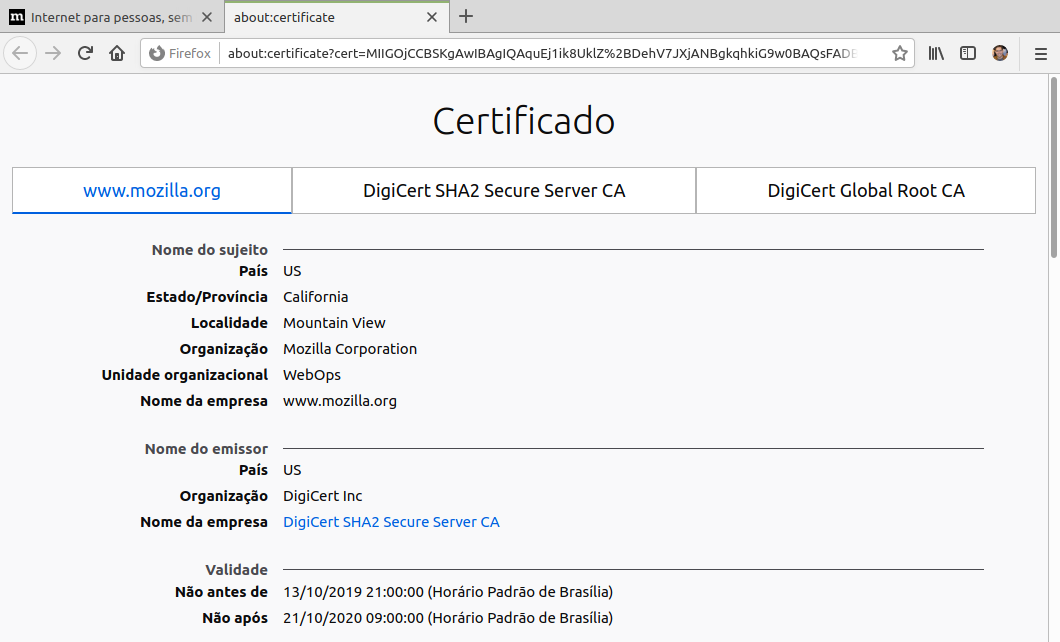Image resolution: width=1060 pixels, height=642 pixels.
Task: Click the Mountain View locality value
Action: click(335, 323)
